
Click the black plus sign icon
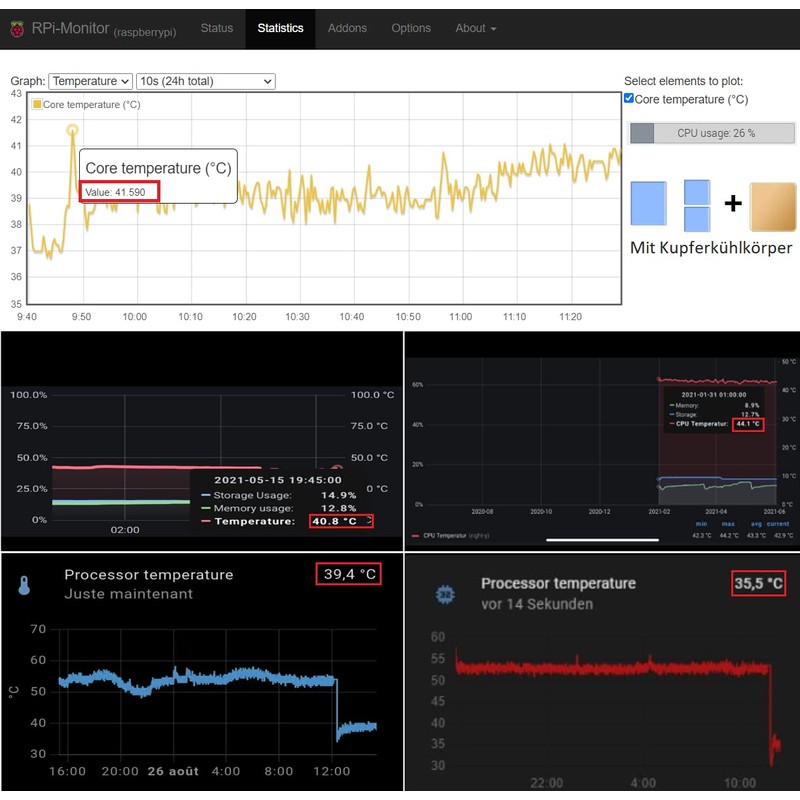[733, 204]
